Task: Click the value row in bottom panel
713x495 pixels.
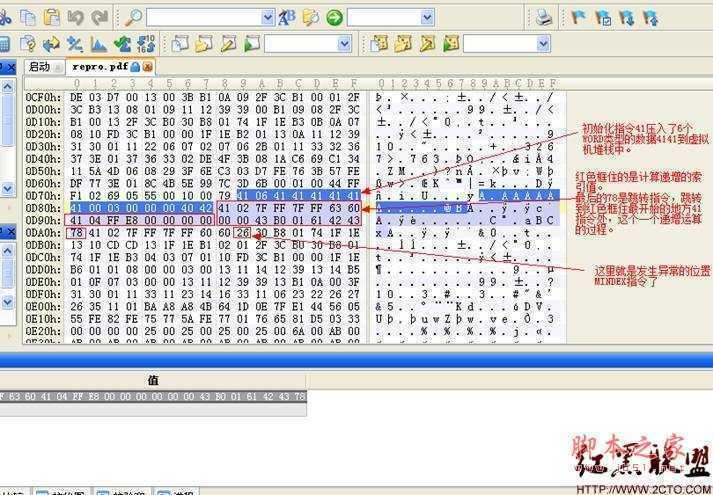Action: [153, 396]
